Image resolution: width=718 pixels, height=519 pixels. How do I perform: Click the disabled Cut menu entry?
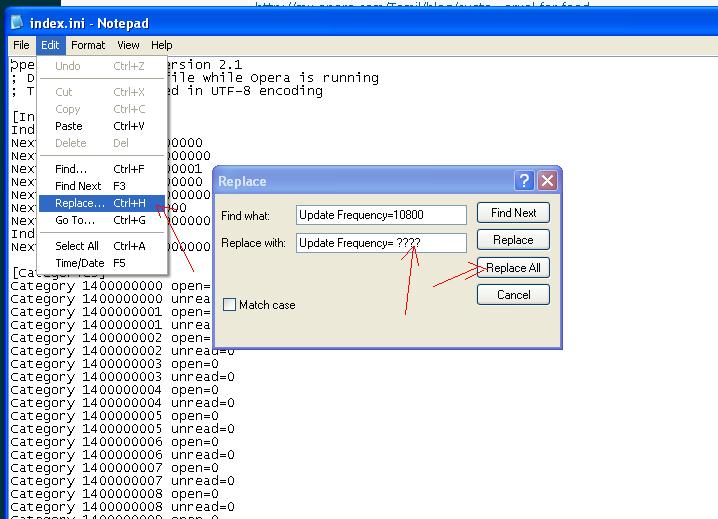tap(101, 92)
